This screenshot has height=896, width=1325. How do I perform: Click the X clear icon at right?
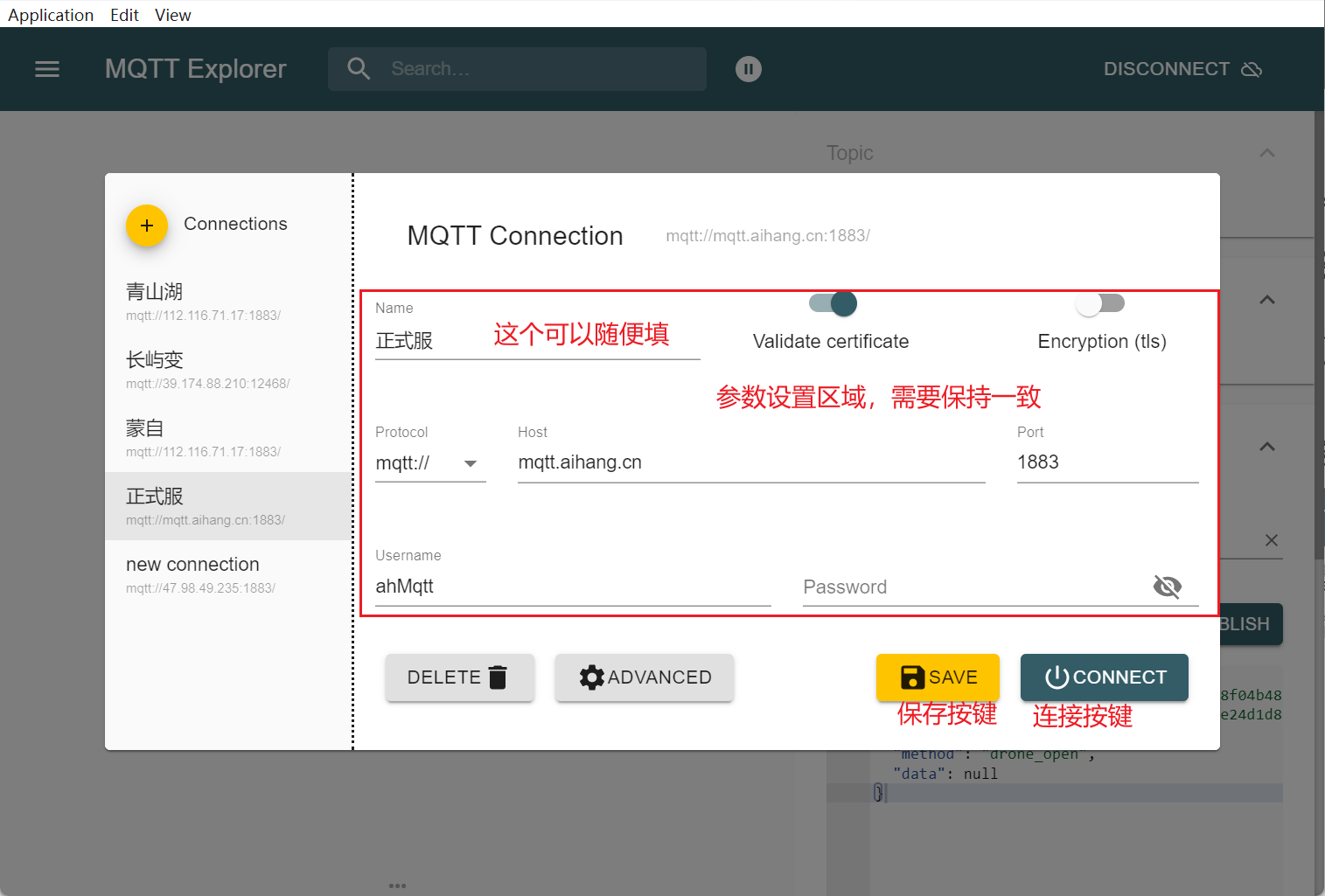pos(1271,540)
